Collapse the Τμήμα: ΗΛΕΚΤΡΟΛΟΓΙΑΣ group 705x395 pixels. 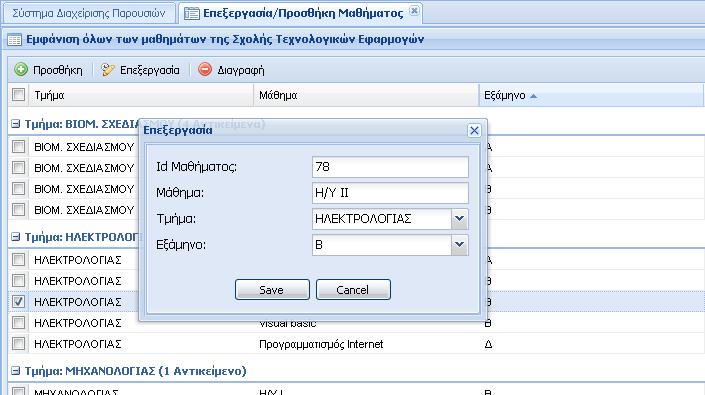pos(16,237)
